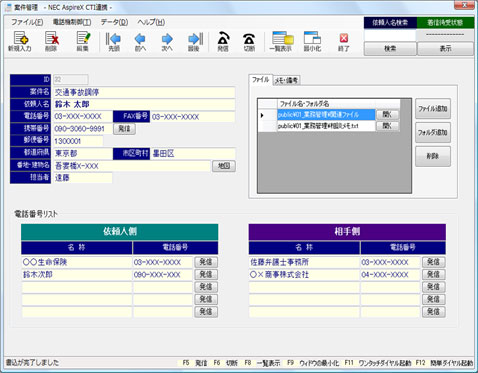Image resolution: width=478 pixels, height=373 pixels.
Task: Click the 削除 button beside the file list
Action: tap(433, 156)
